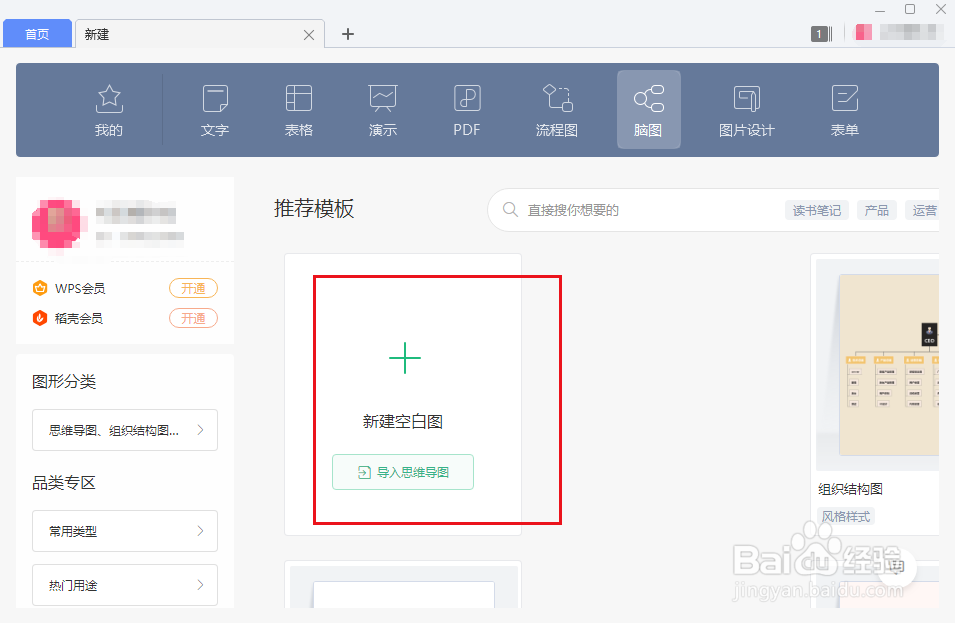Open 图片设计 picture design icon

745,108
